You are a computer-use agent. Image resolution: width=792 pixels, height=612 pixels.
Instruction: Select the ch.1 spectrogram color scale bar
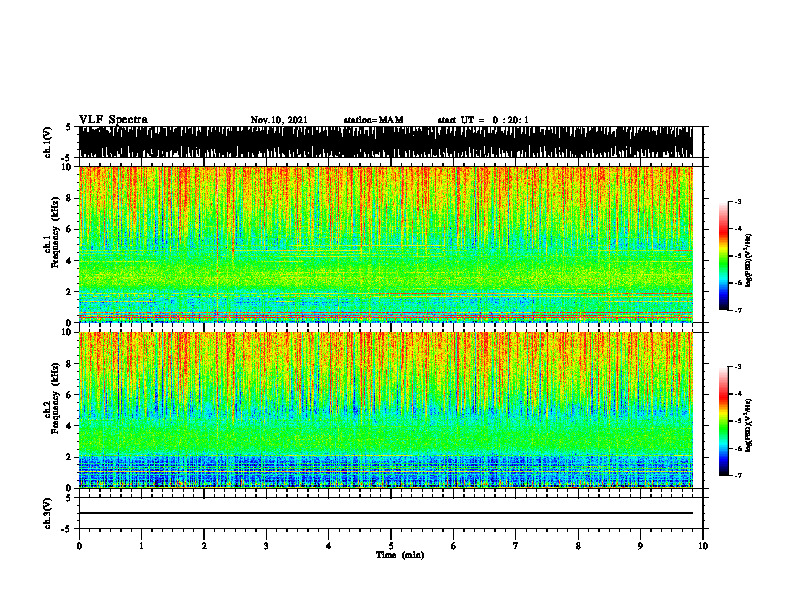pyautogui.click(x=723, y=256)
